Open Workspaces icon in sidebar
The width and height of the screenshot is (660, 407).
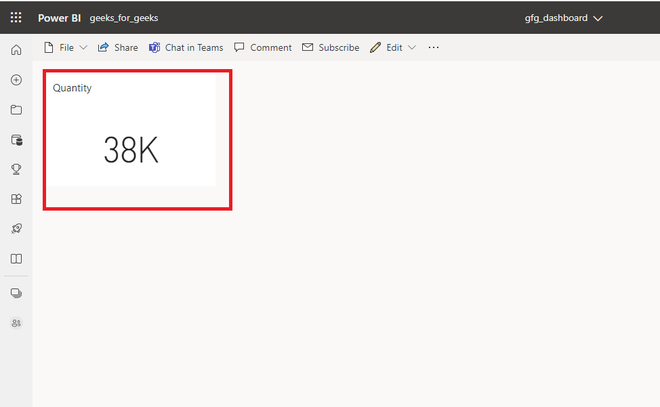pos(16,293)
